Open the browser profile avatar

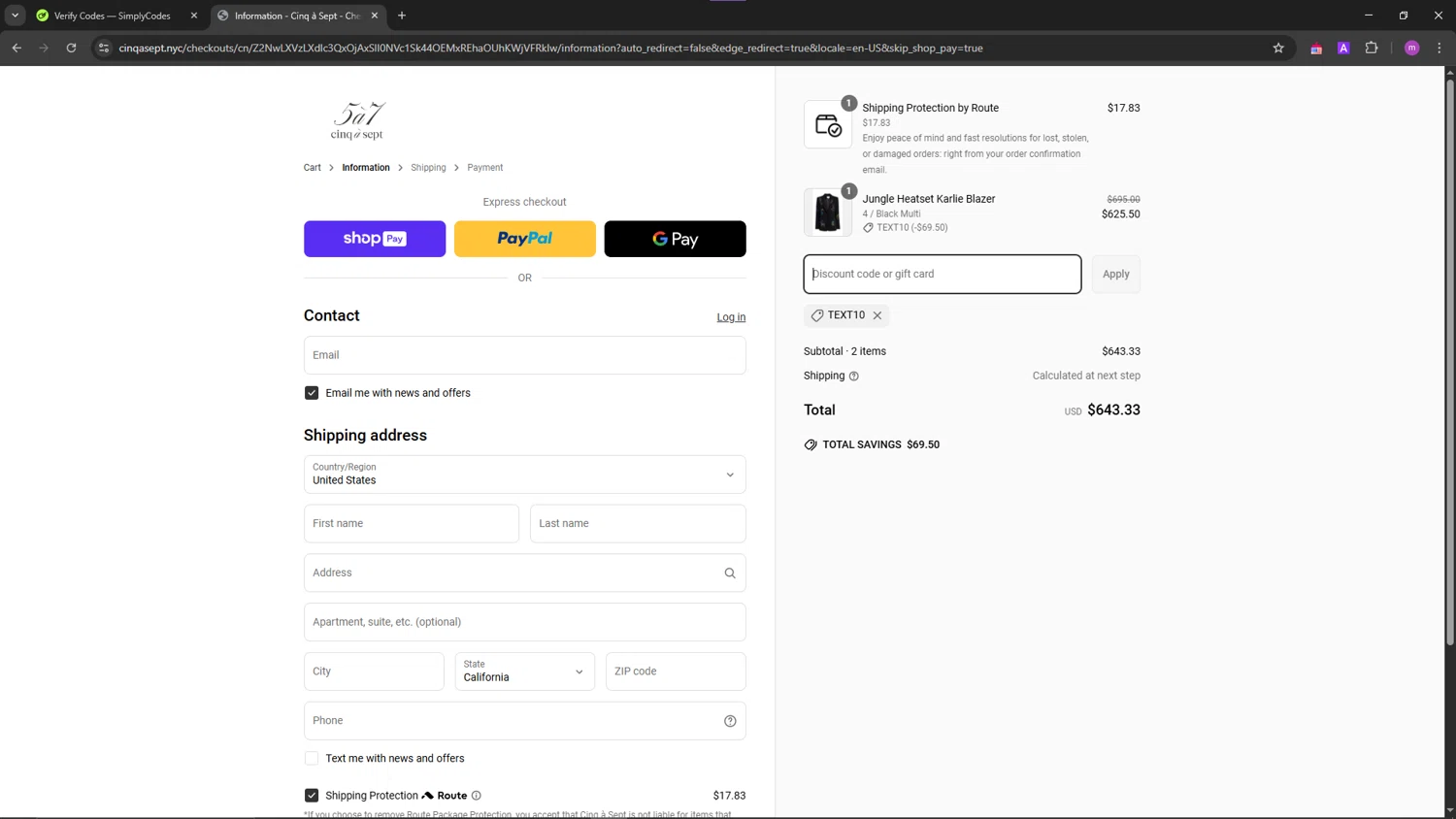pyautogui.click(x=1412, y=48)
